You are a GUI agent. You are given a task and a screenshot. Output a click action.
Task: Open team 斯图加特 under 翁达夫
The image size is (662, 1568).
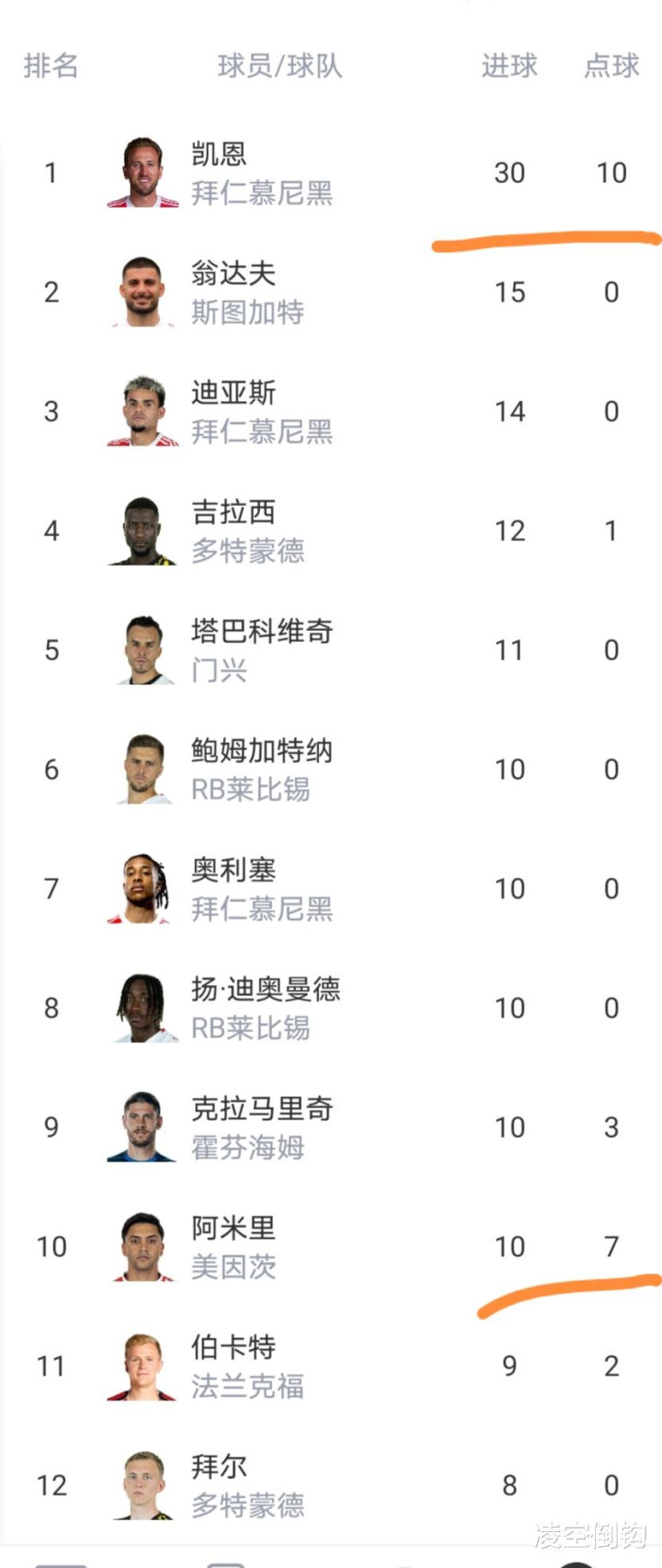pyautogui.click(x=247, y=313)
